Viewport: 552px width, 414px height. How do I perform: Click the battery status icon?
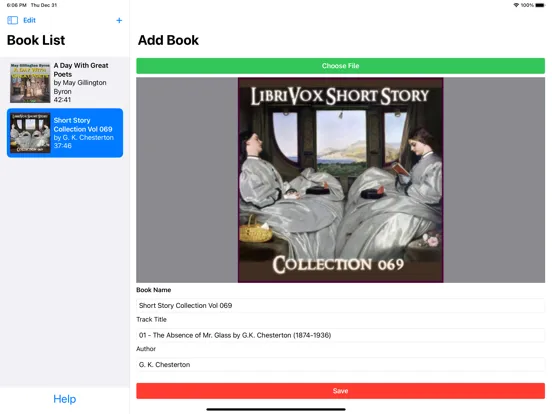pyautogui.click(x=540, y=5)
